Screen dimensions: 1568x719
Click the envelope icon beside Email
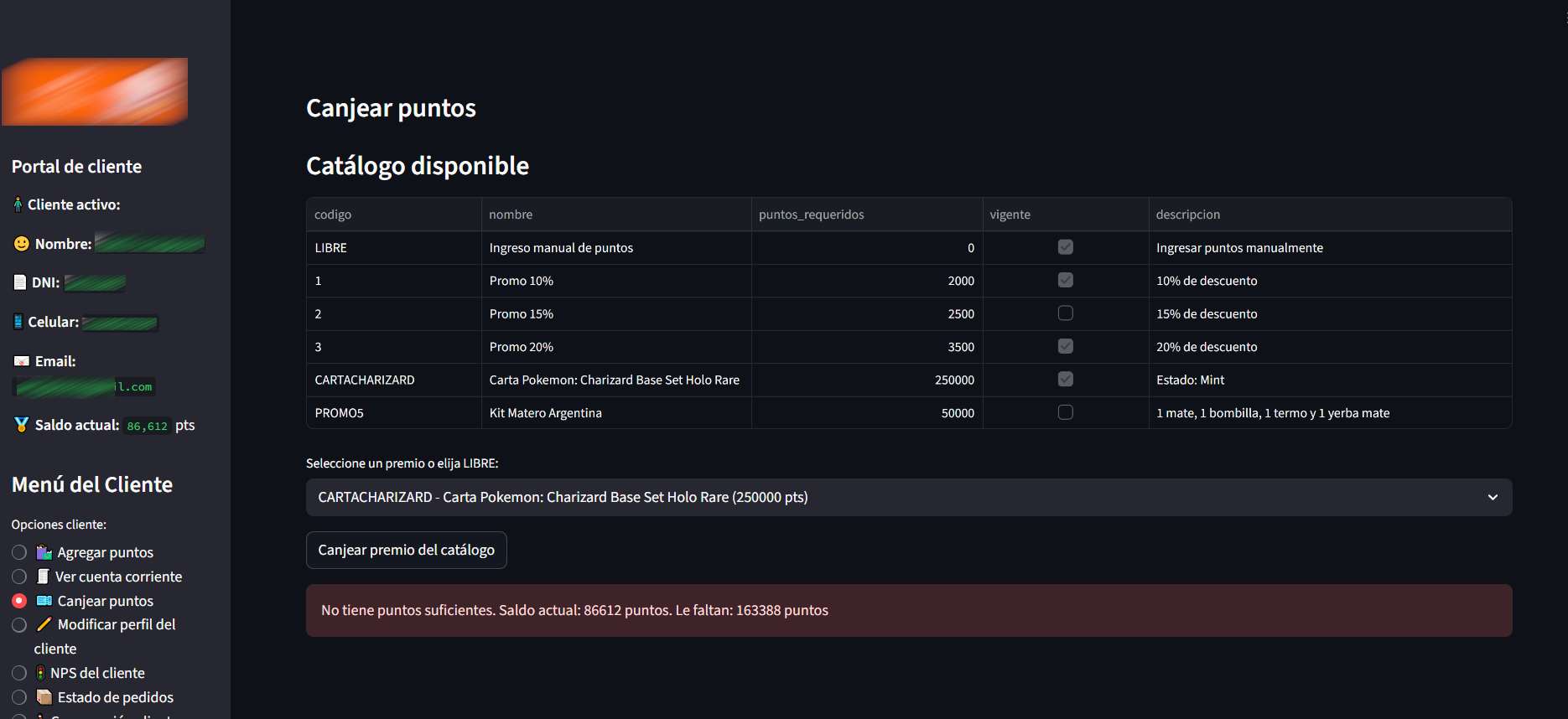tap(22, 361)
